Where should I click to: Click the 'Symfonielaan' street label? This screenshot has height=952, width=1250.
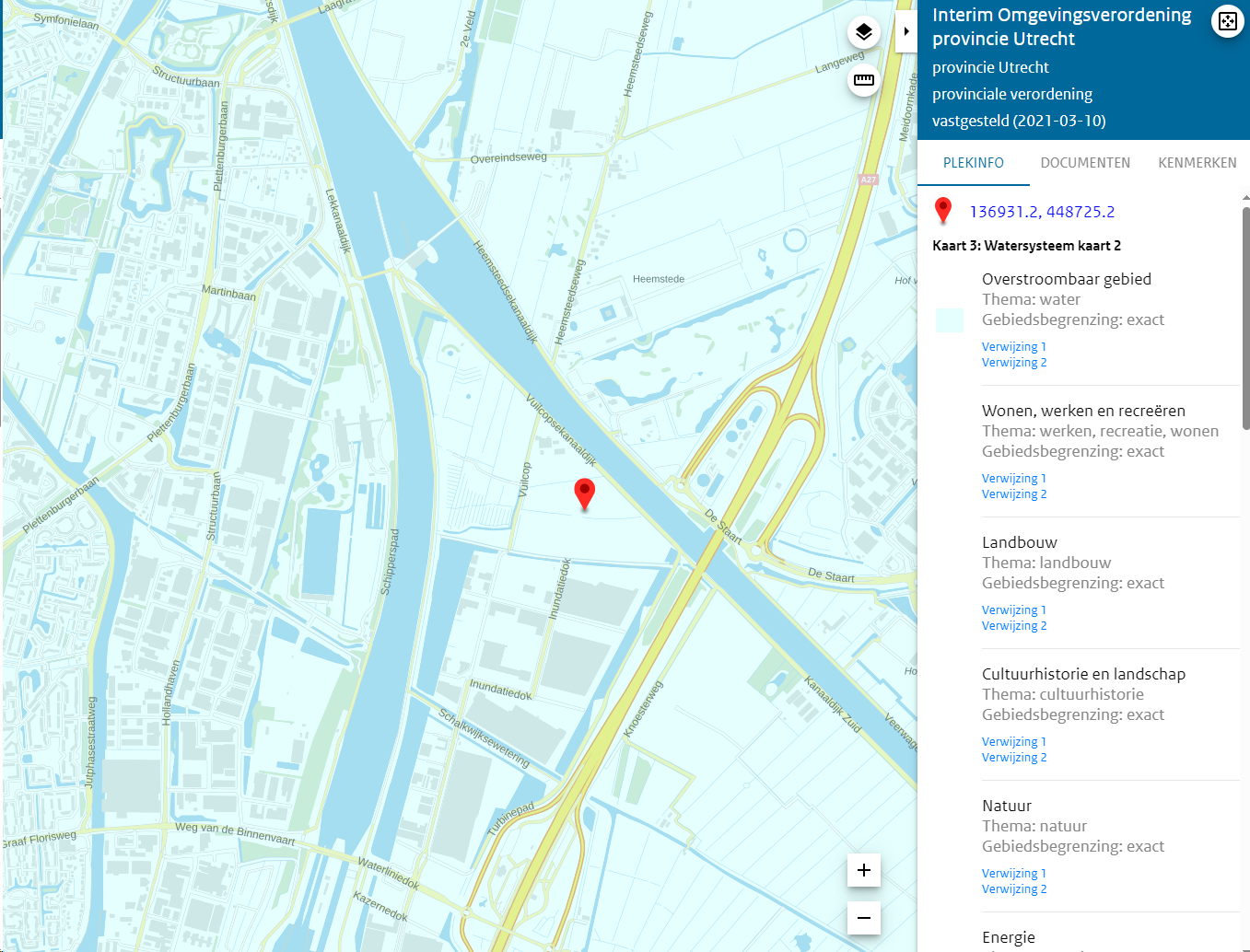65,21
